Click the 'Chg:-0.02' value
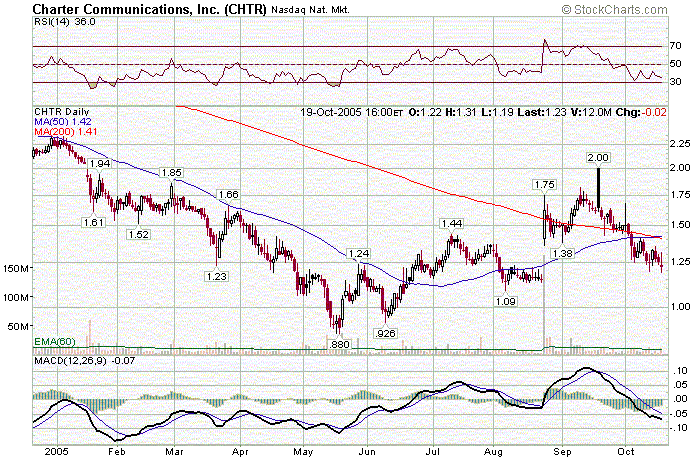This screenshot has height=462, width=700. pos(641,112)
